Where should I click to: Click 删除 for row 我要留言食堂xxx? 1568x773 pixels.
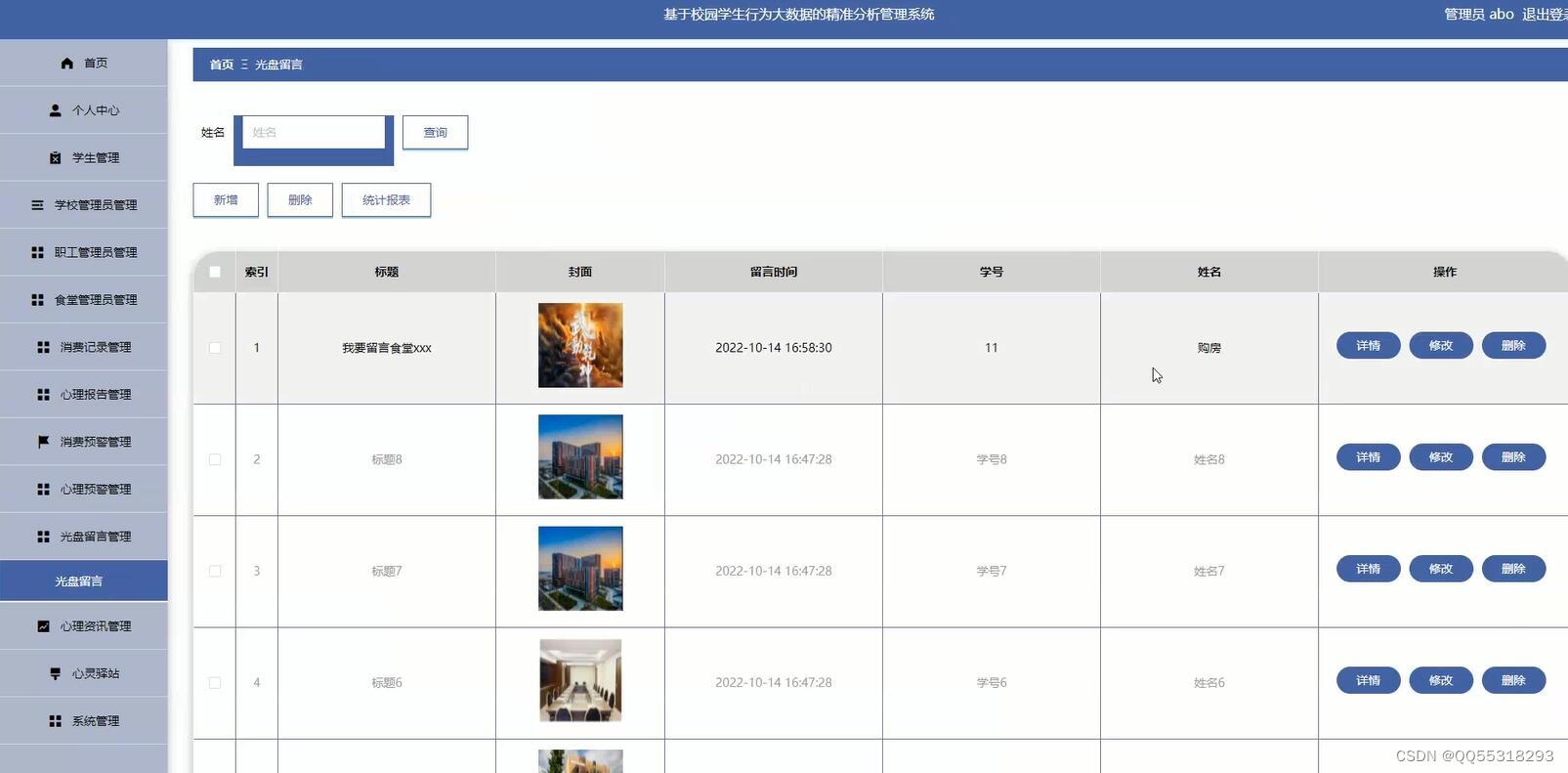click(x=1513, y=346)
